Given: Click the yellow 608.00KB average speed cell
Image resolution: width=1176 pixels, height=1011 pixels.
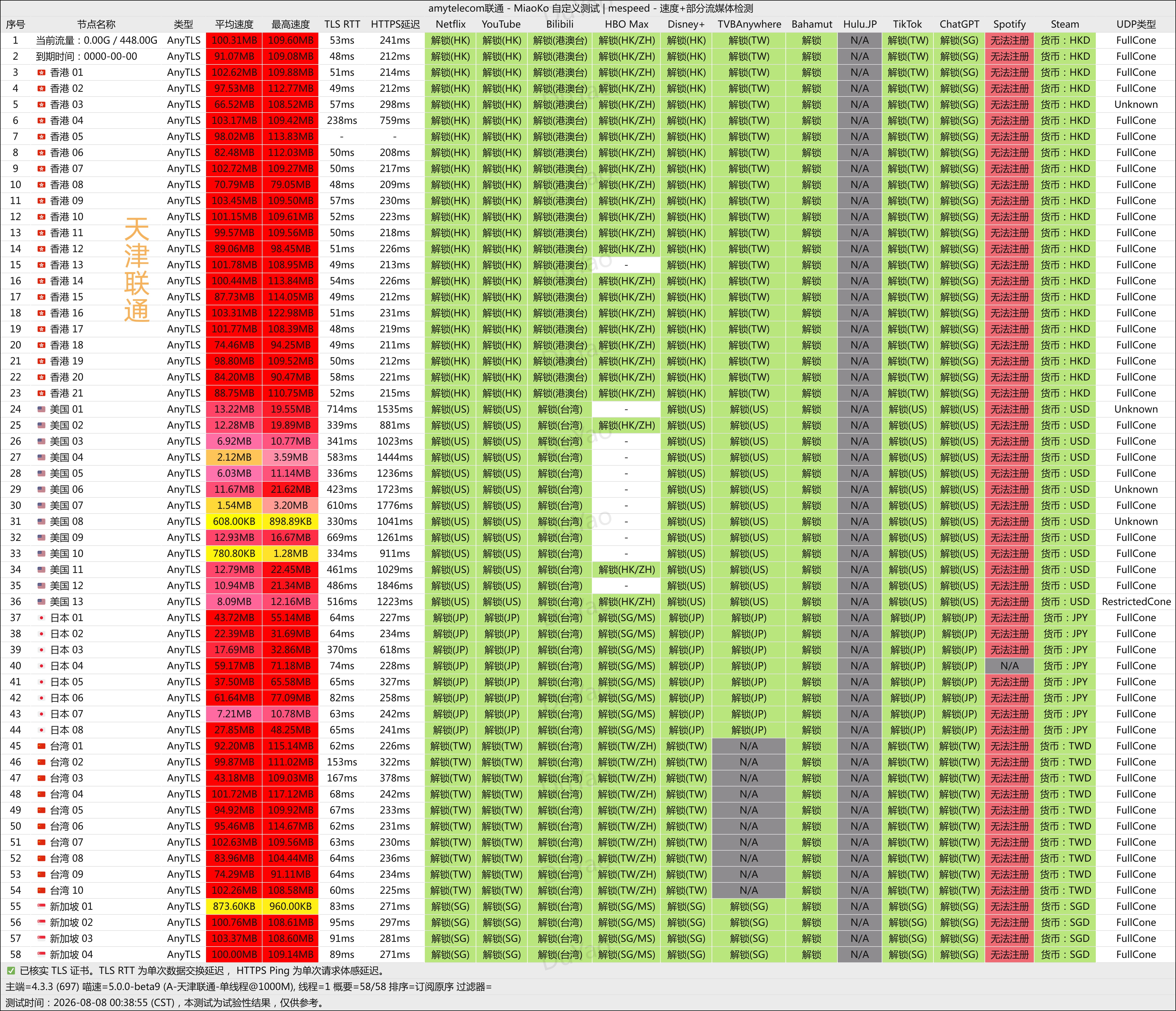Looking at the screenshot, I should coord(234,521).
